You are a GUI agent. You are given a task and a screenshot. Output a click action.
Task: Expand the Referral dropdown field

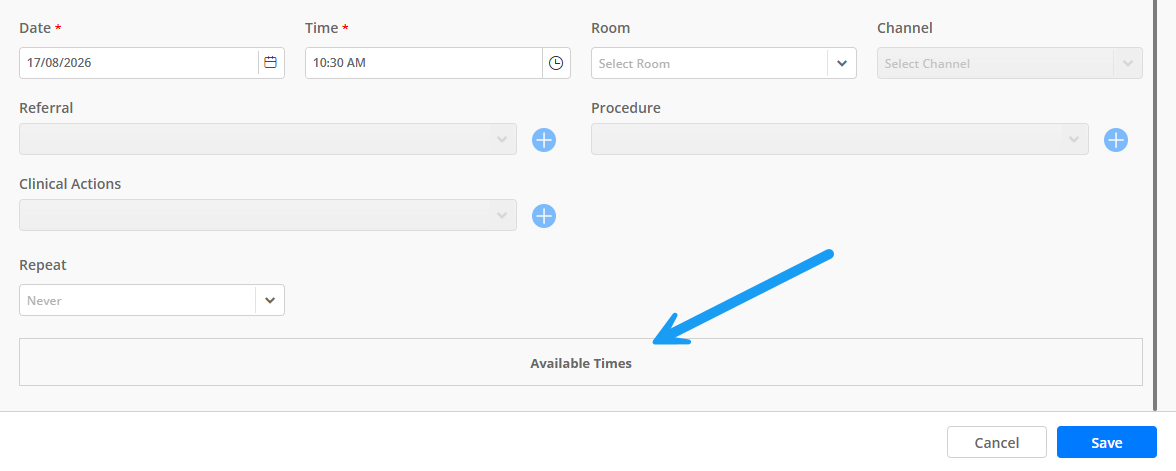[268, 140]
